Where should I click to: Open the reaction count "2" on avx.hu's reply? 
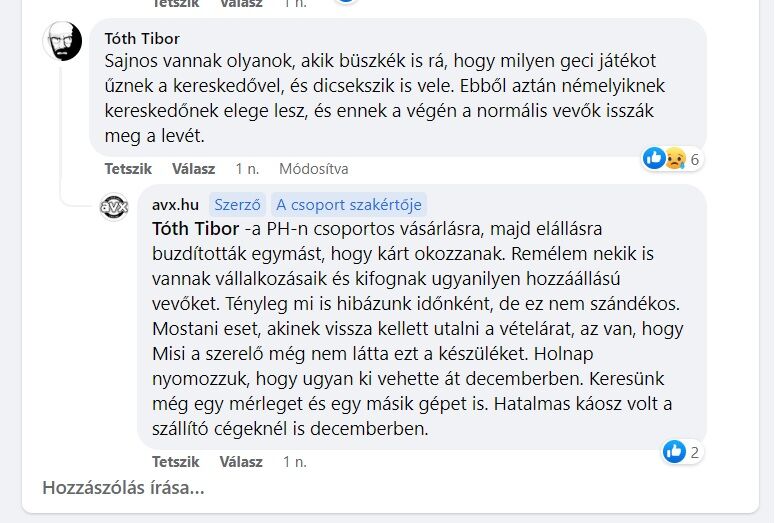pos(695,452)
